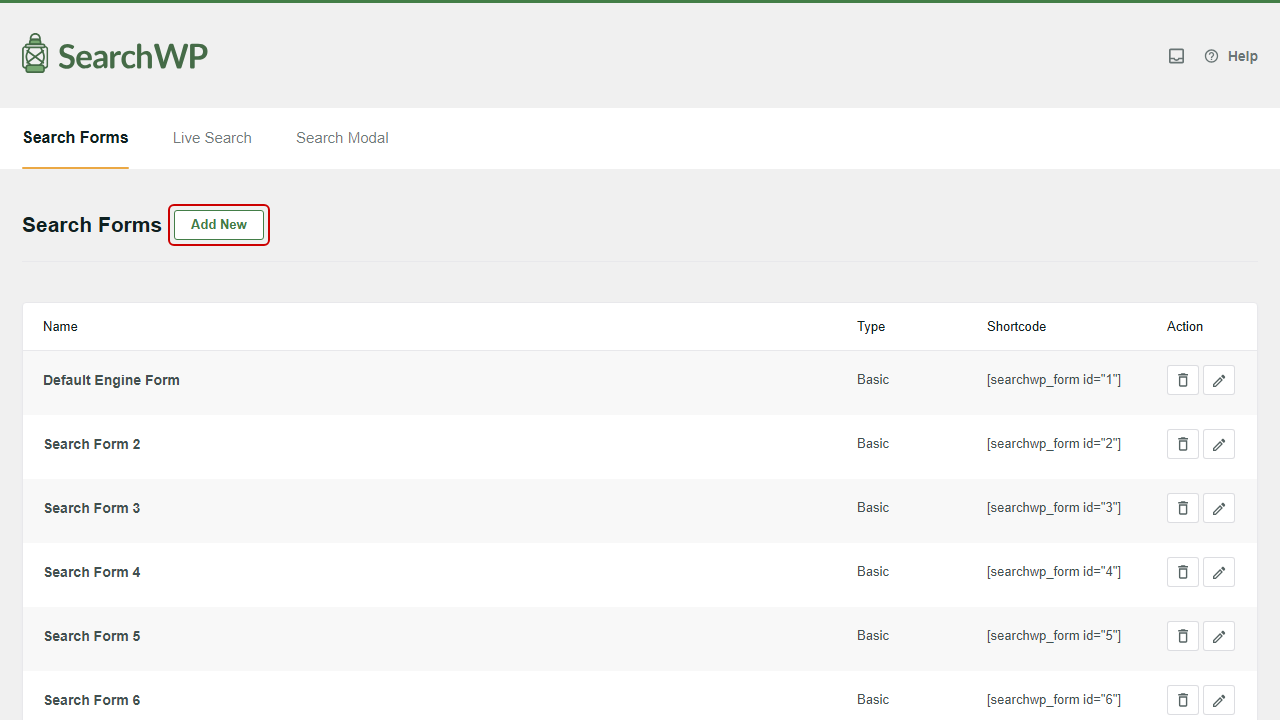Image resolution: width=1280 pixels, height=720 pixels.
Task: Delete Search Form 3
Action: coord(1183,508)
